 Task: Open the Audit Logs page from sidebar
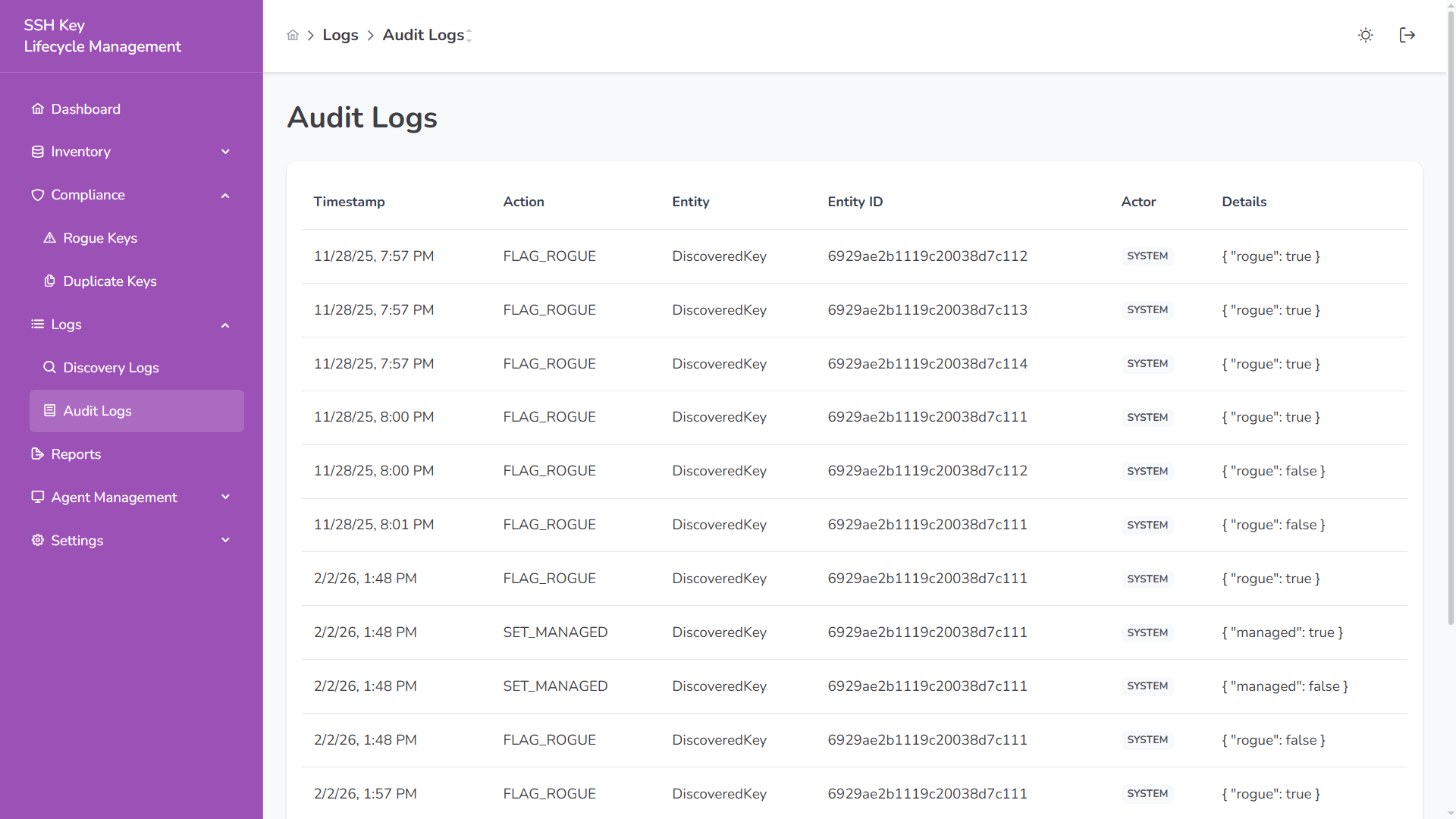tap(97, 410)
